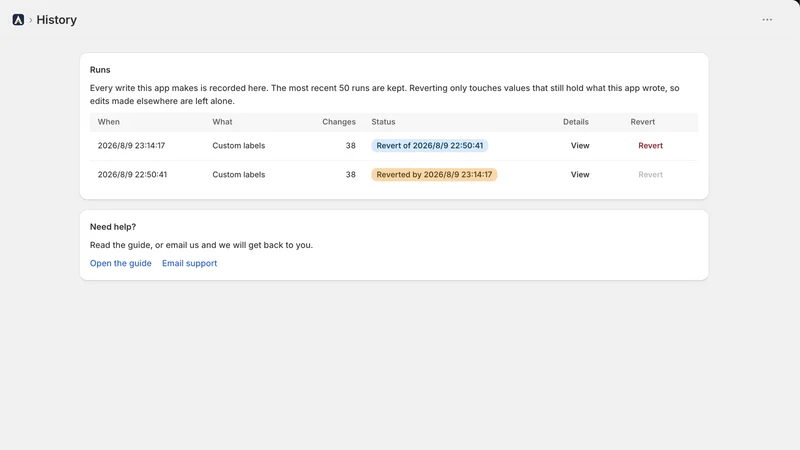Open the guide link
The width and height of the screenshot is (800, 450).
click(120, 263)
